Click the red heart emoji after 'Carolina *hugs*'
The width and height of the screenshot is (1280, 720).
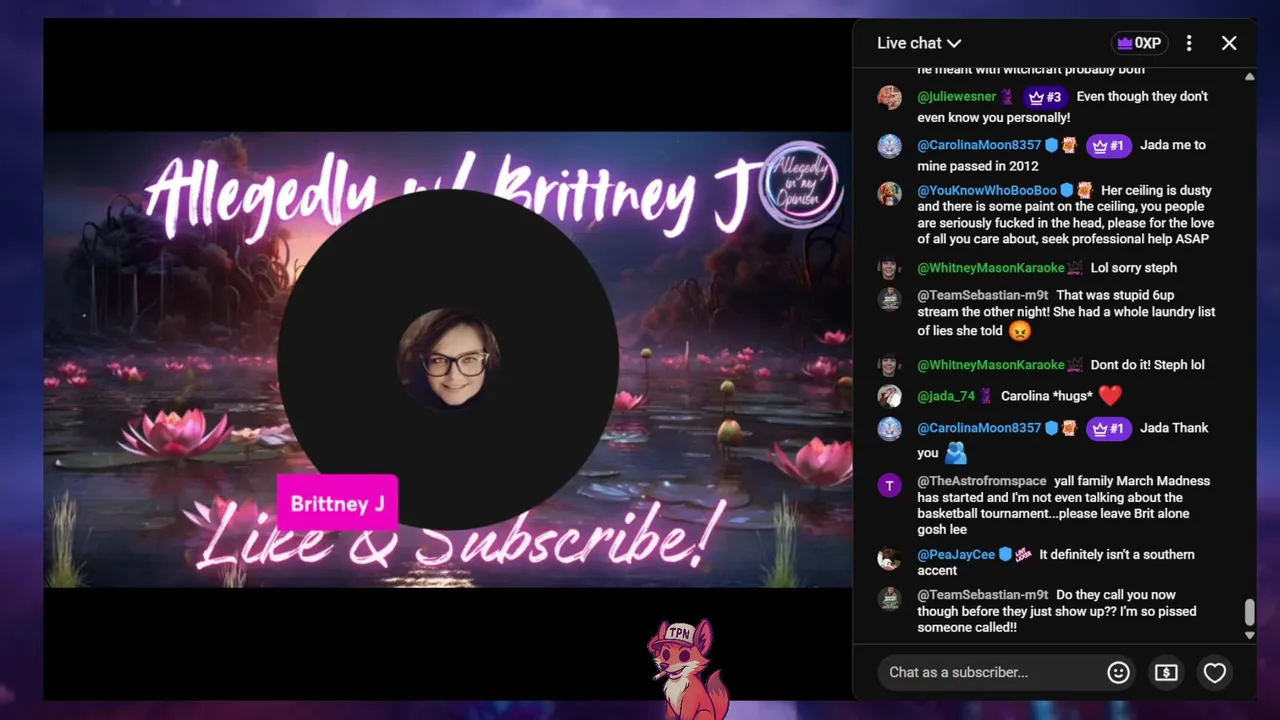(x=1110, y=396)
